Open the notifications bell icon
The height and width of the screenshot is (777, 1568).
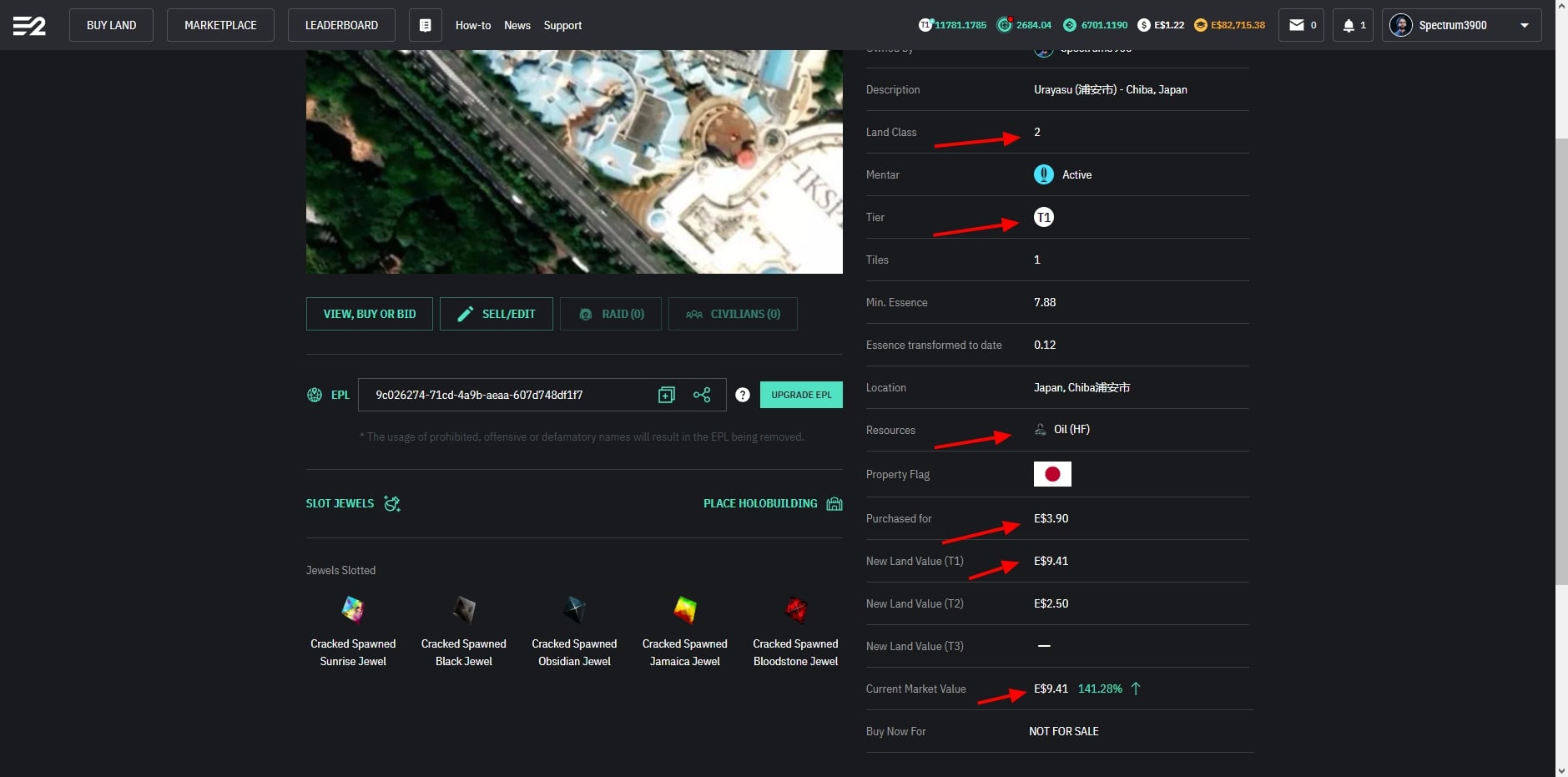click(x=1349, y=25)
